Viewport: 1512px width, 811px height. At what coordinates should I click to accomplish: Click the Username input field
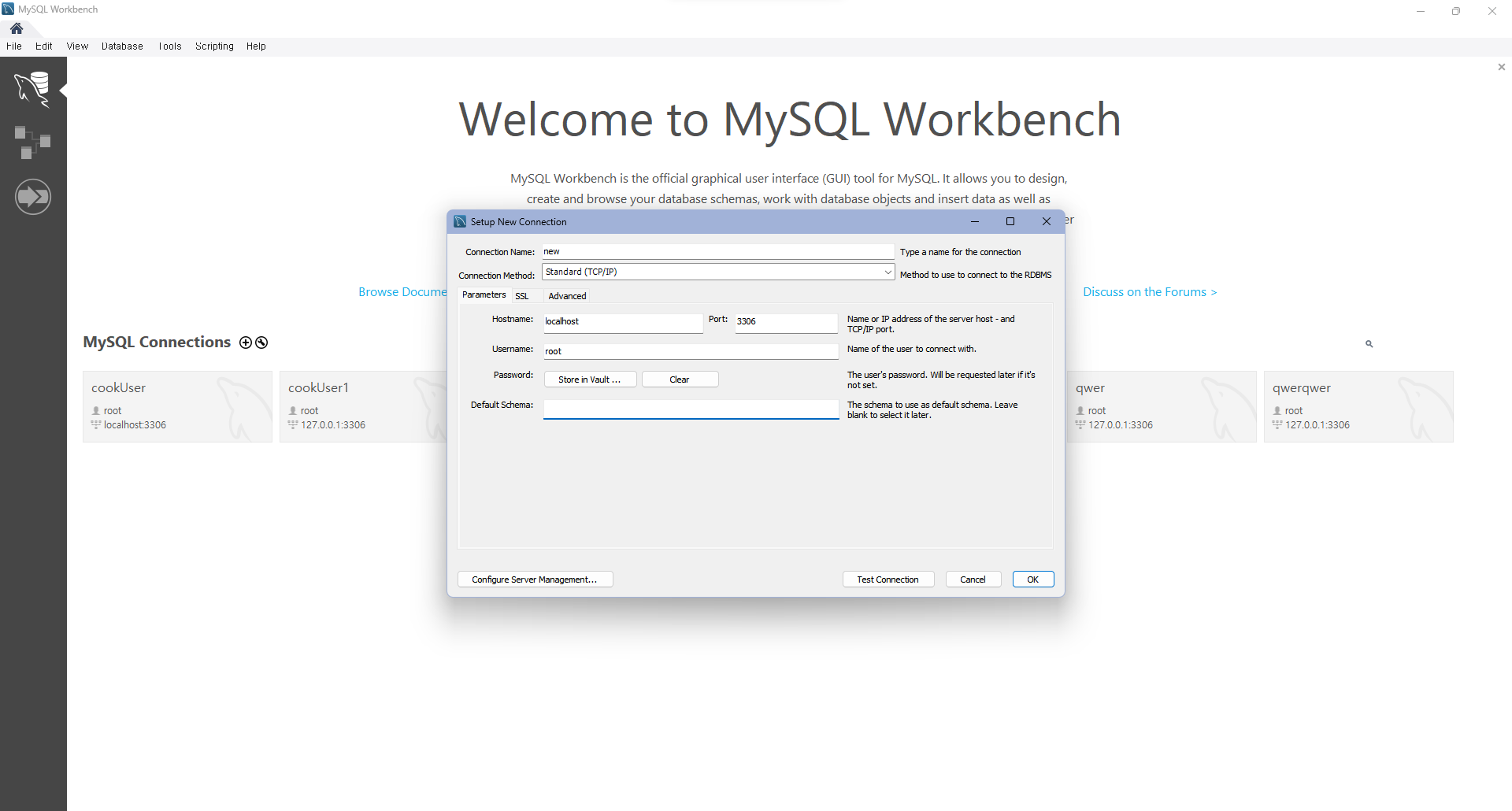(691, 351)
